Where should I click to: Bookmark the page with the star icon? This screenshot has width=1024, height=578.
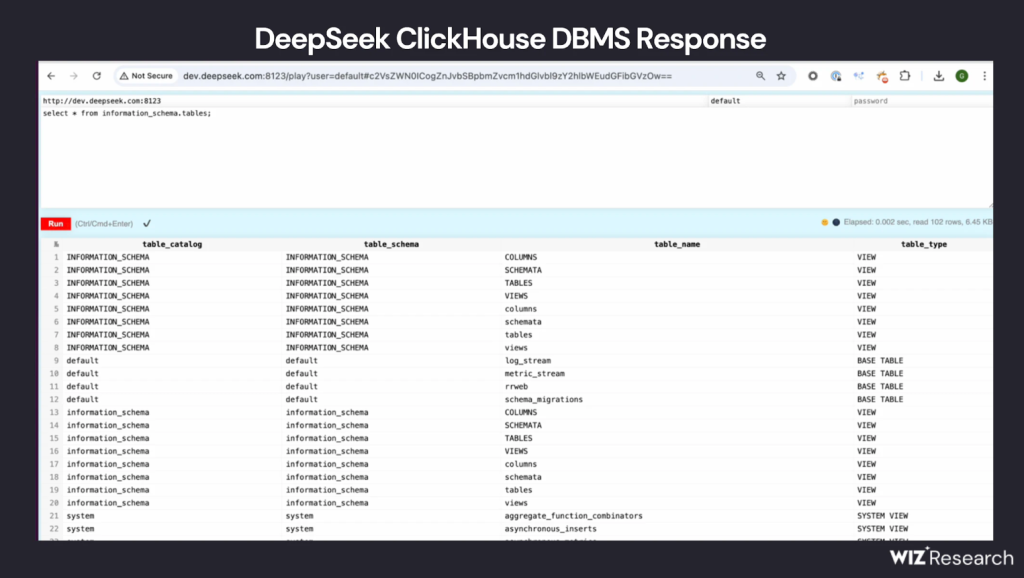point(781,76)
